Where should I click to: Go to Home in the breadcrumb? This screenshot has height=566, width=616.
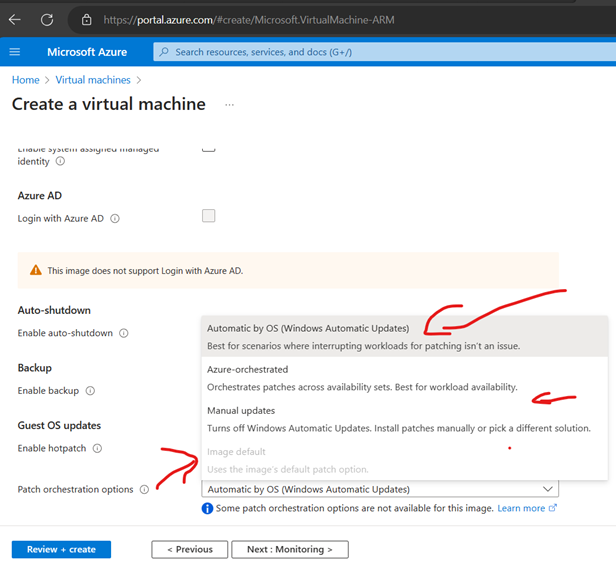(25, 80)
